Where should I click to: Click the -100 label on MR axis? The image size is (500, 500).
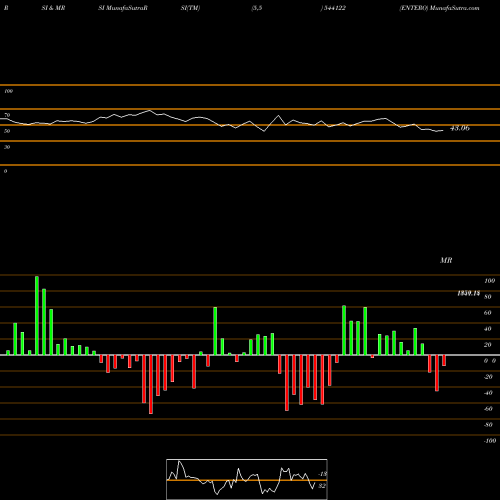click(490, 441)
